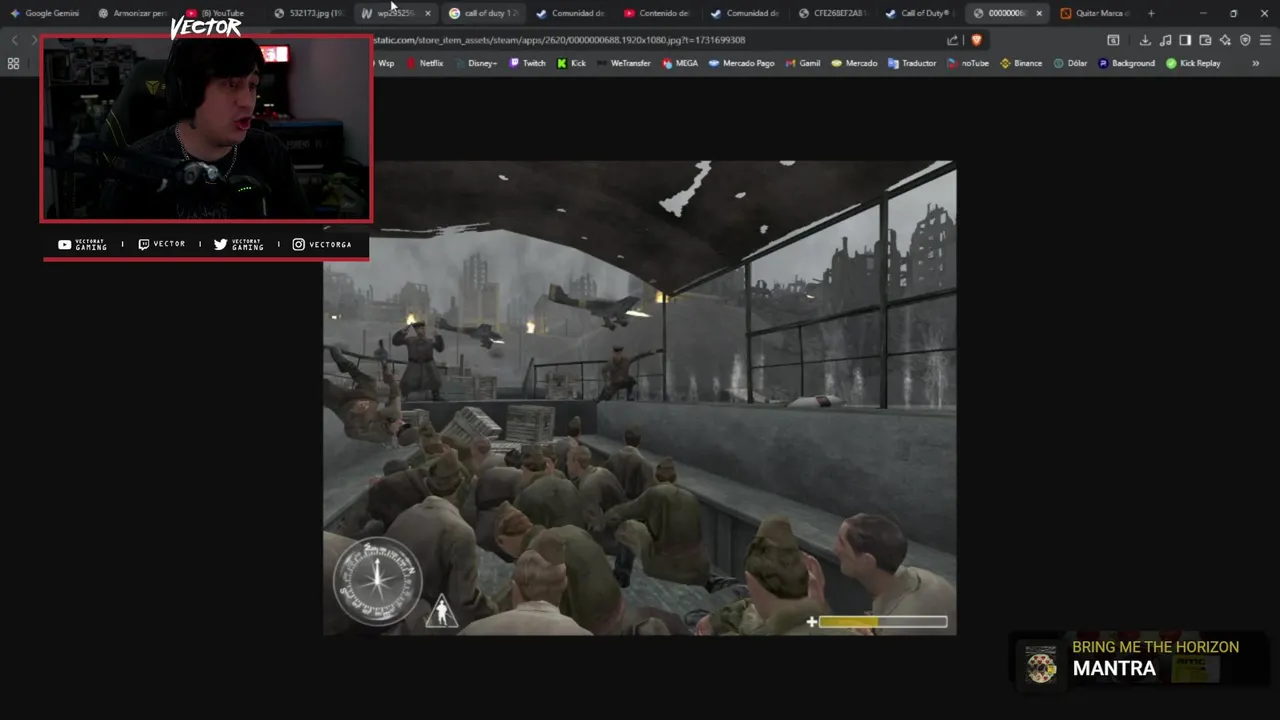Switch to the Google Gemini tab
The width and height of the screenshot is (1280, 720).
point(45,13)
